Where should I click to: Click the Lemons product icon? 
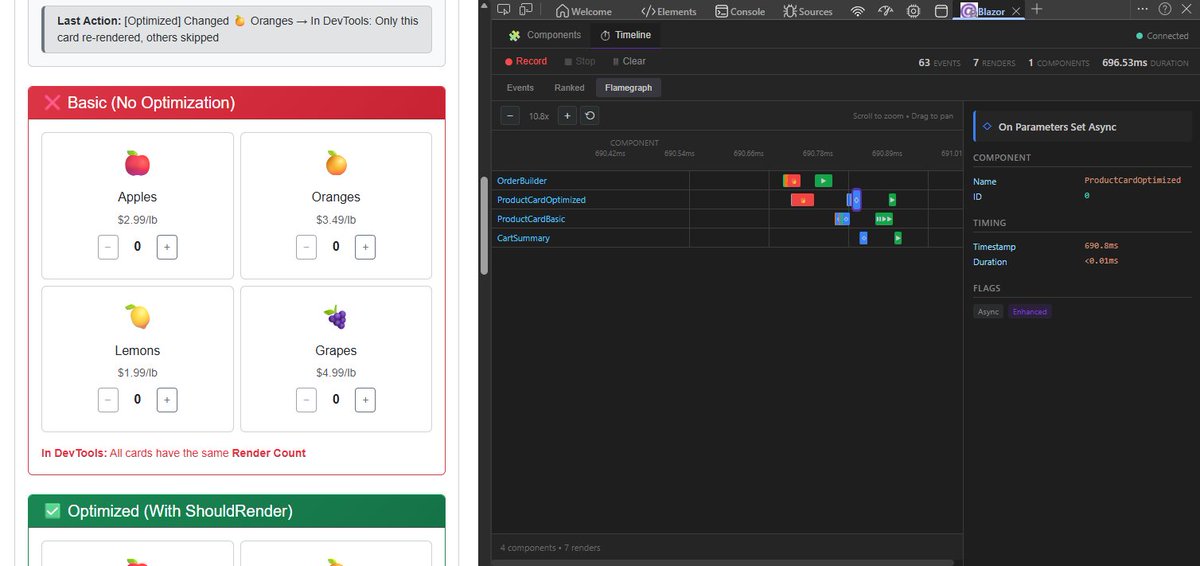point(137,317)
